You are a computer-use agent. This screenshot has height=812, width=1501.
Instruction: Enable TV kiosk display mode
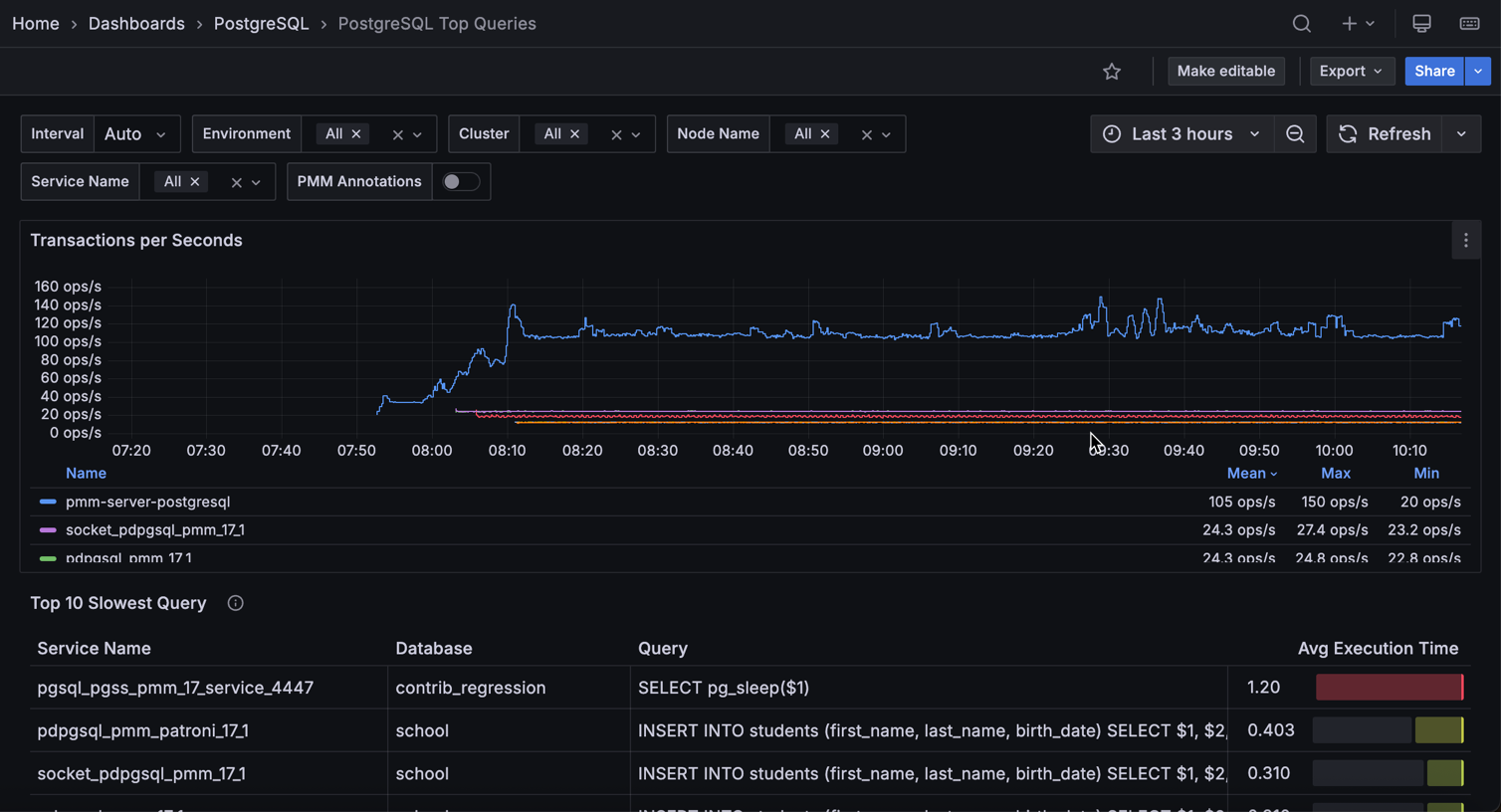(x=1421, y=23)
